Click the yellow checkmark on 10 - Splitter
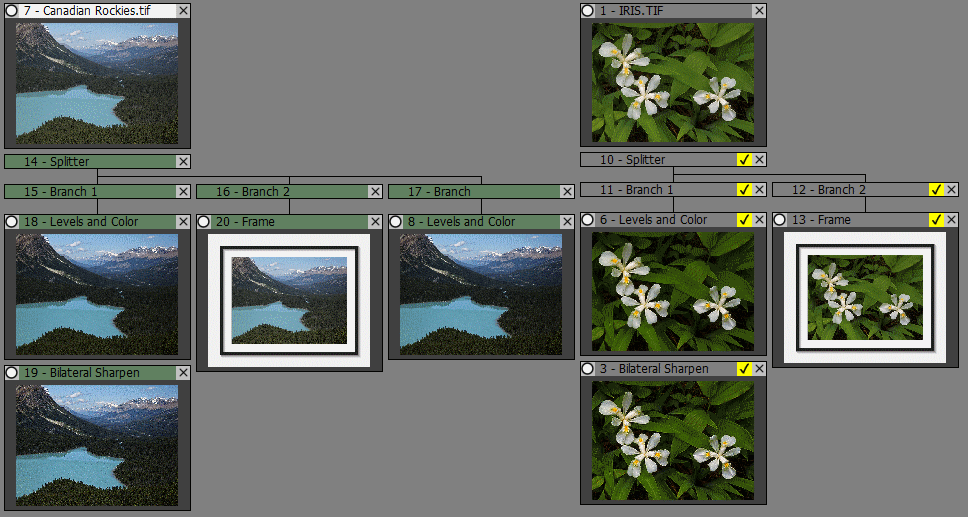Viewport: 968px width, 517px height. click(744, 159)
